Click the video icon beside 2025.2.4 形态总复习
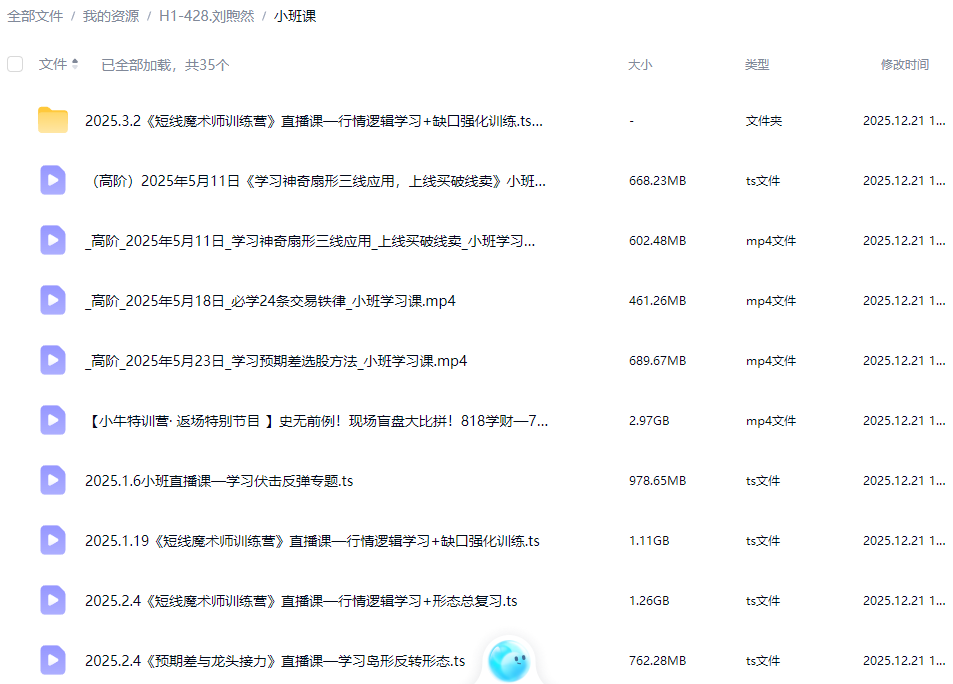Viewport: 953px width, 684px height. point(52,600)
